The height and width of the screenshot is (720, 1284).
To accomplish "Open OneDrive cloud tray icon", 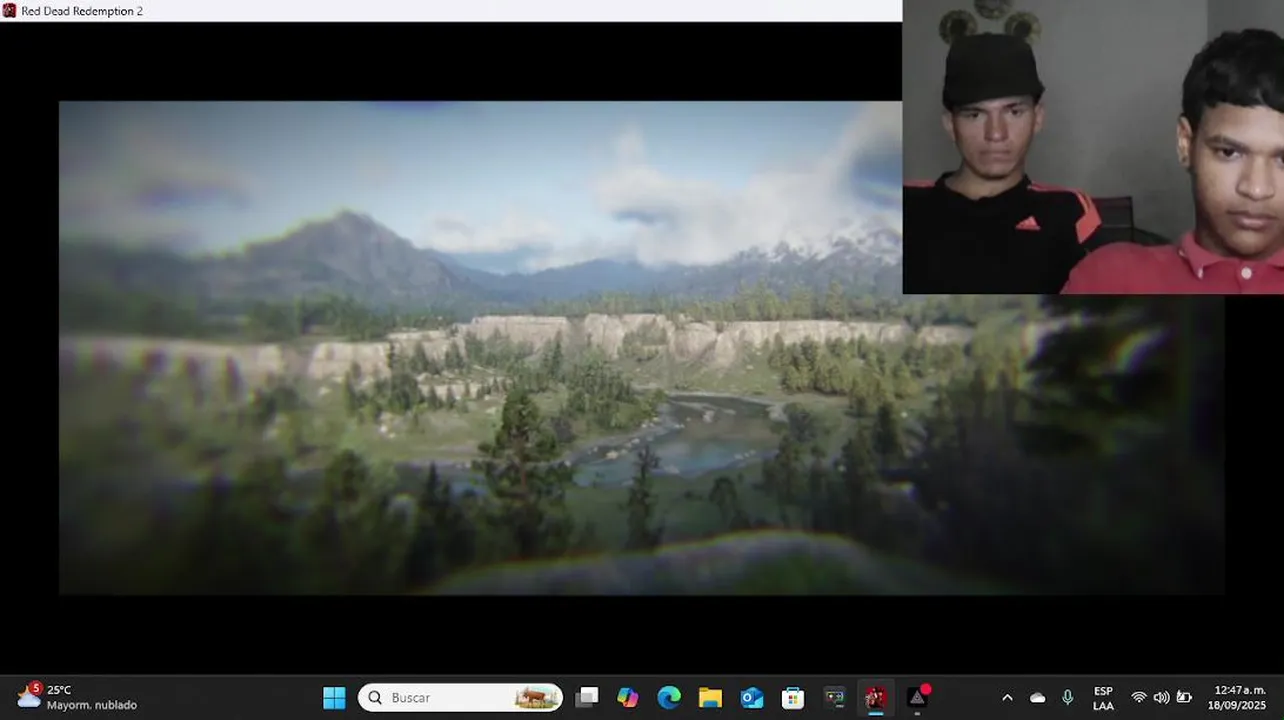I will pos(1038,697).
